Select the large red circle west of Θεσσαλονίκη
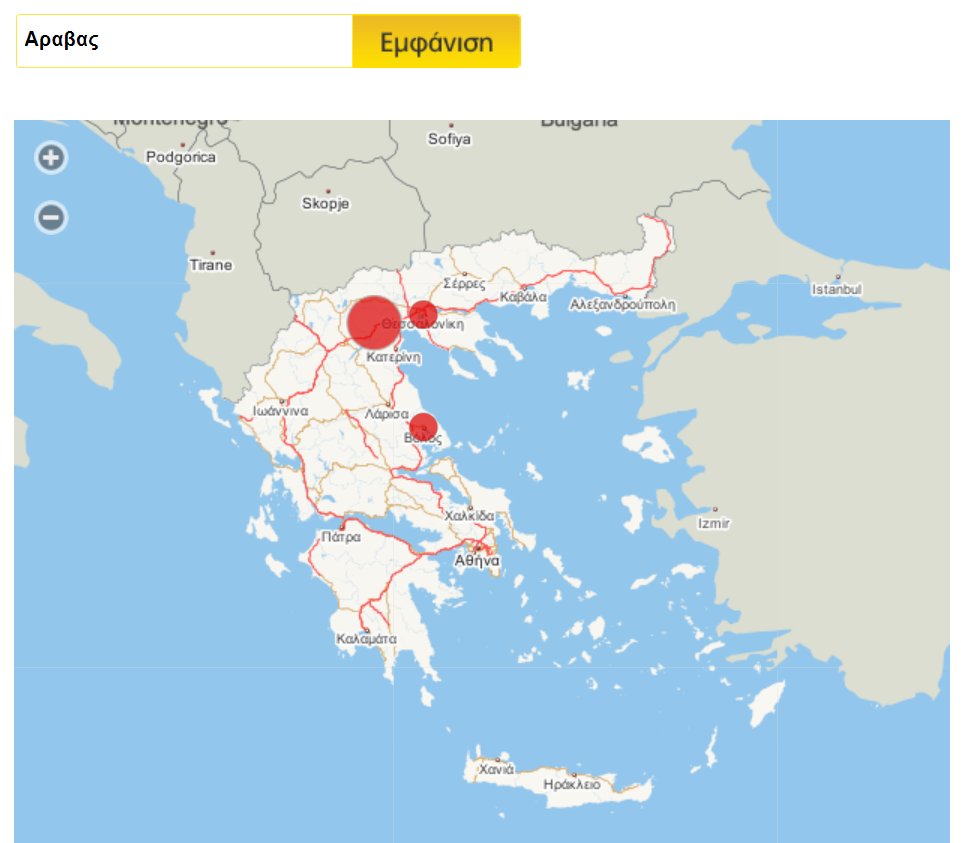961x843 pixels. click(x=374, y=322)
